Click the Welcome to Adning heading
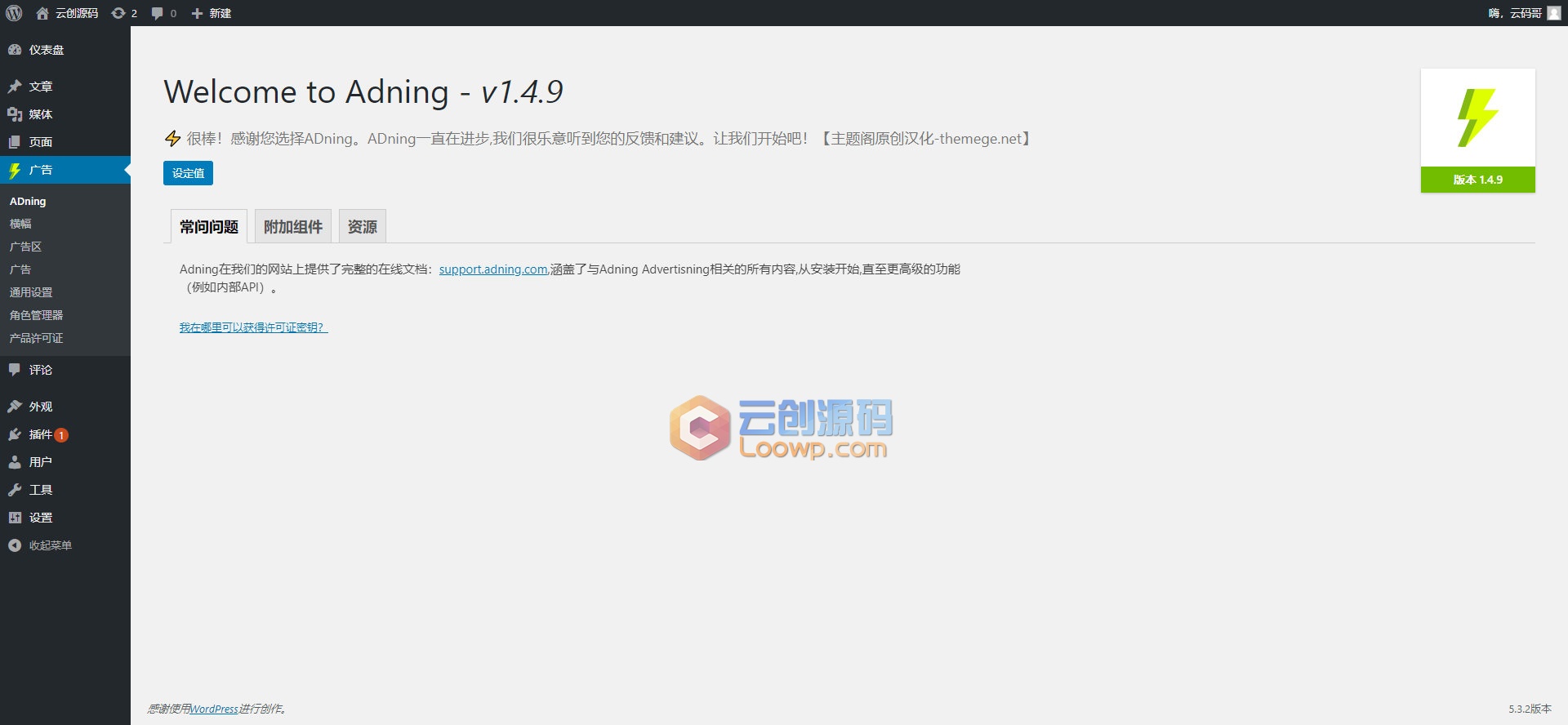 [363, 91]
